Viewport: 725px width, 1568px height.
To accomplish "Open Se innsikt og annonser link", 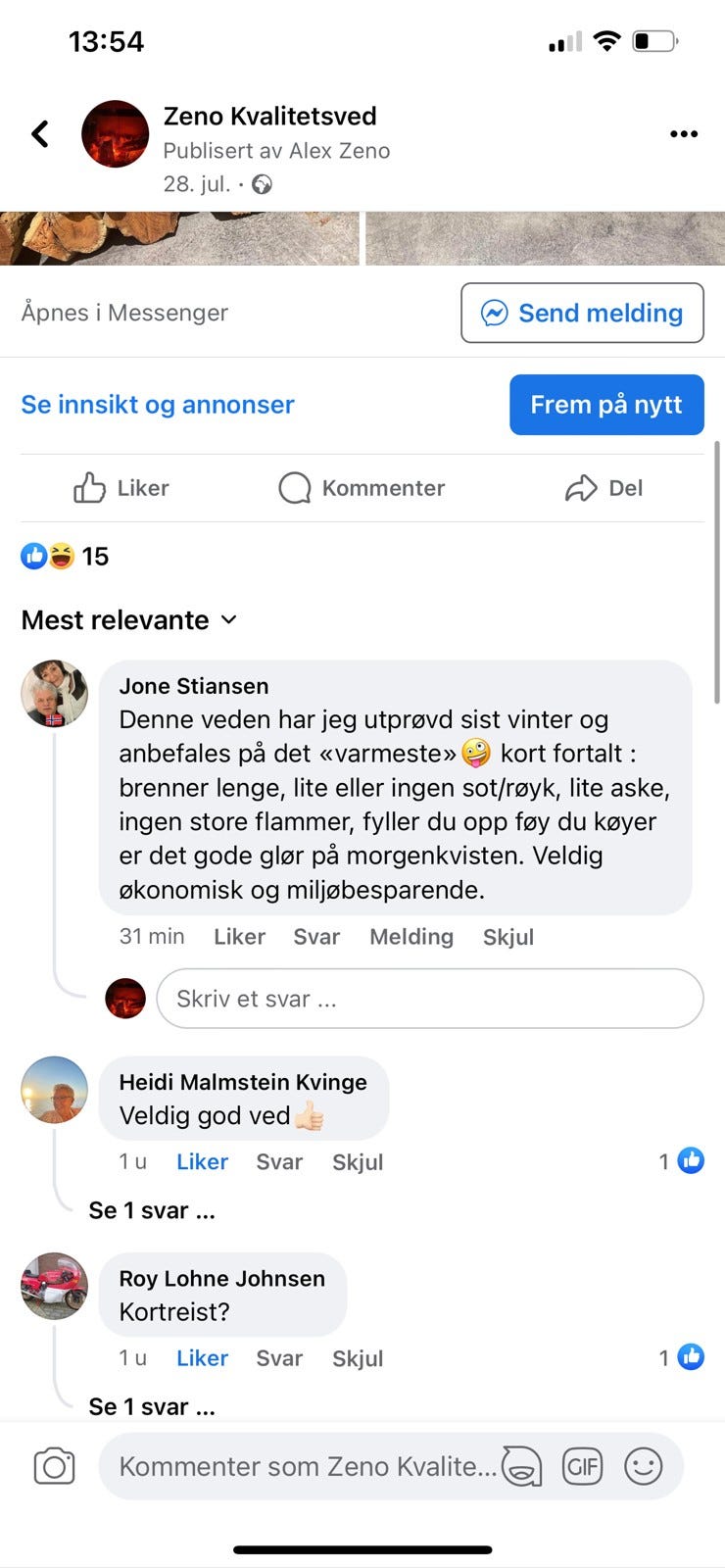I will [158, 405].
